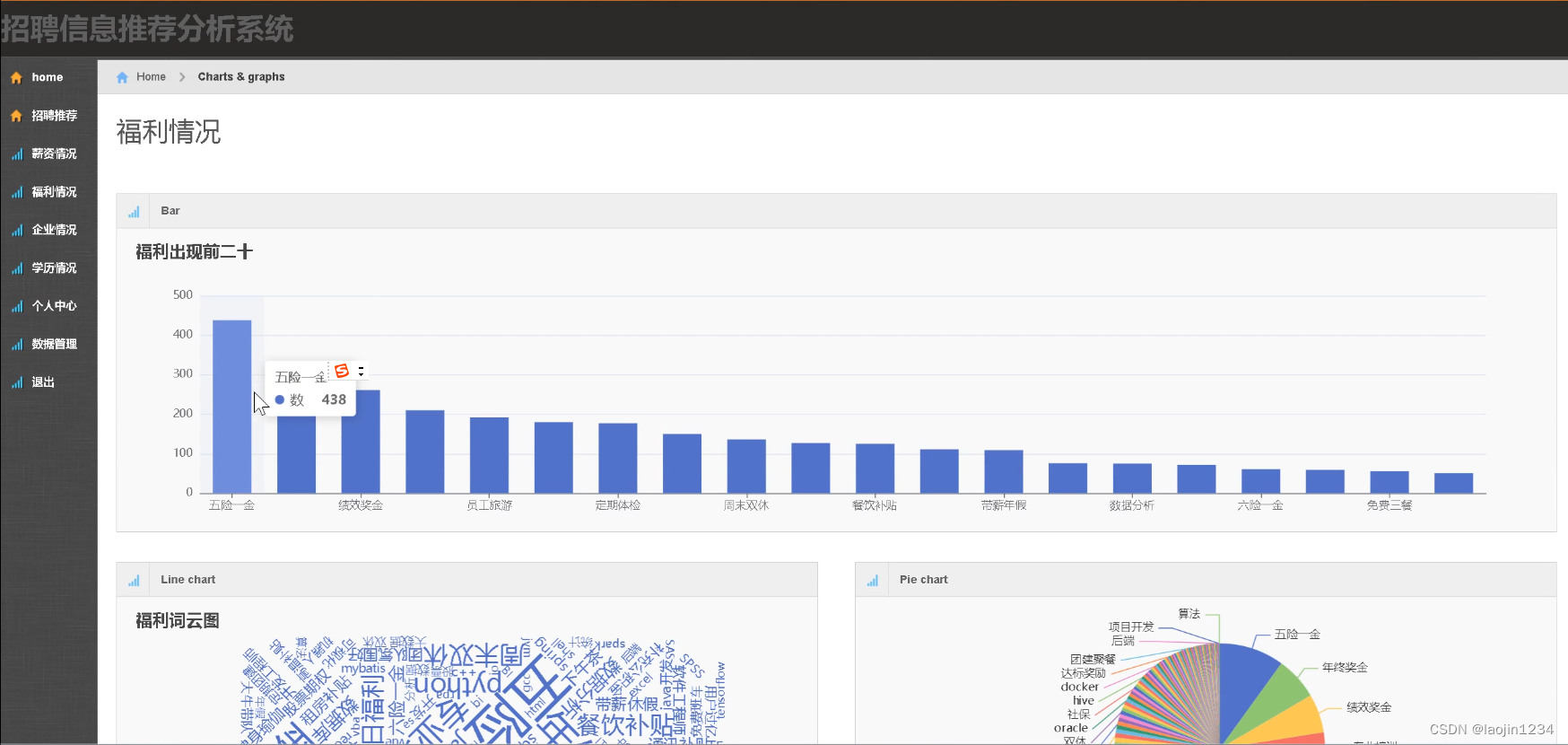Viewport: 1568px width, 745px height.
Task: Click the 福利出现前二十 chart title
Action: tap(194, 252)
